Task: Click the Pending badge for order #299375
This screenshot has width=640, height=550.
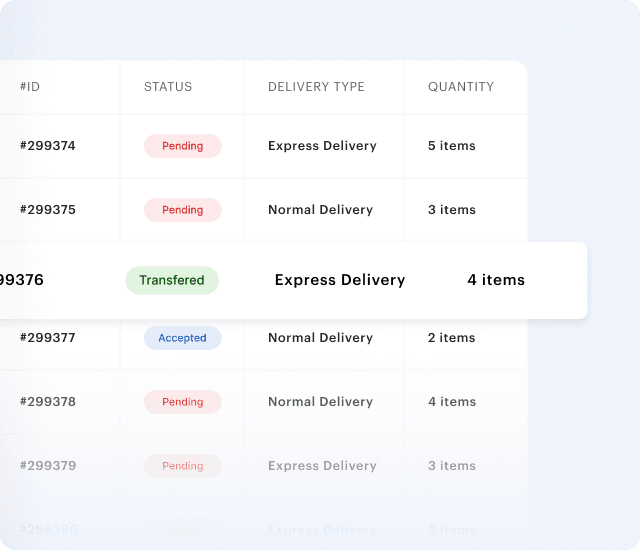Action: coord(182,210)
